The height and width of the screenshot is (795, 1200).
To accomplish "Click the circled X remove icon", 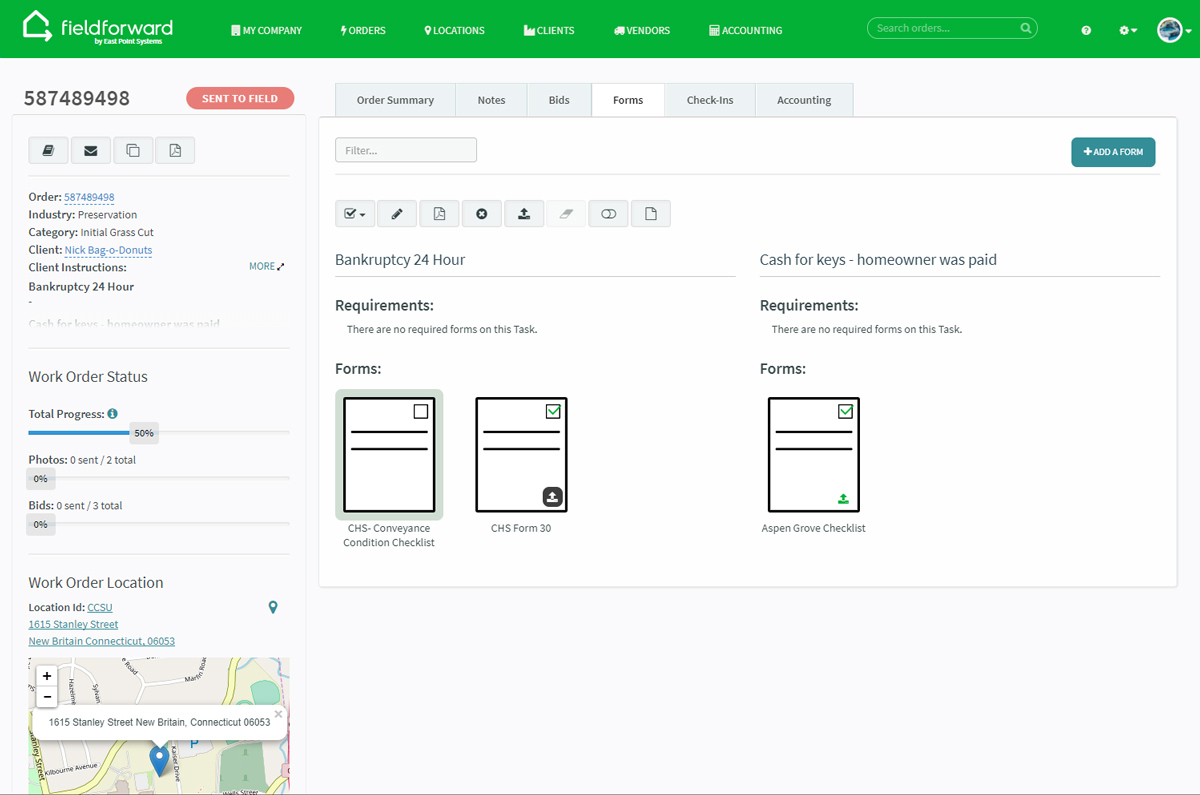I will click(481, 213).
